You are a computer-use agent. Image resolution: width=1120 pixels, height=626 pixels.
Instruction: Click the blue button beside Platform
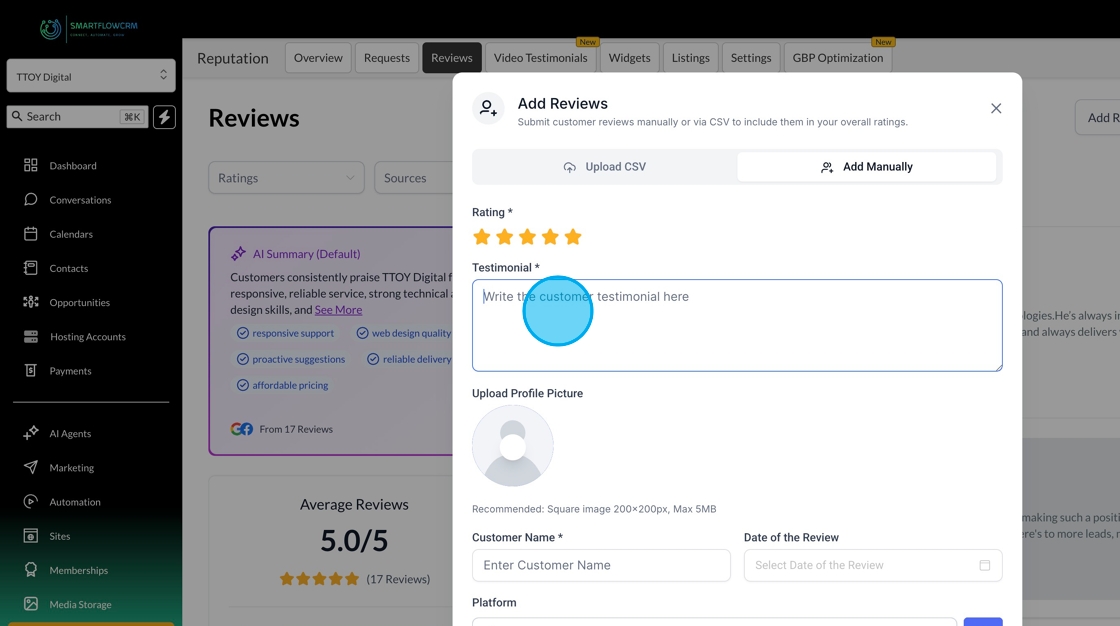[x=983, y=622]
